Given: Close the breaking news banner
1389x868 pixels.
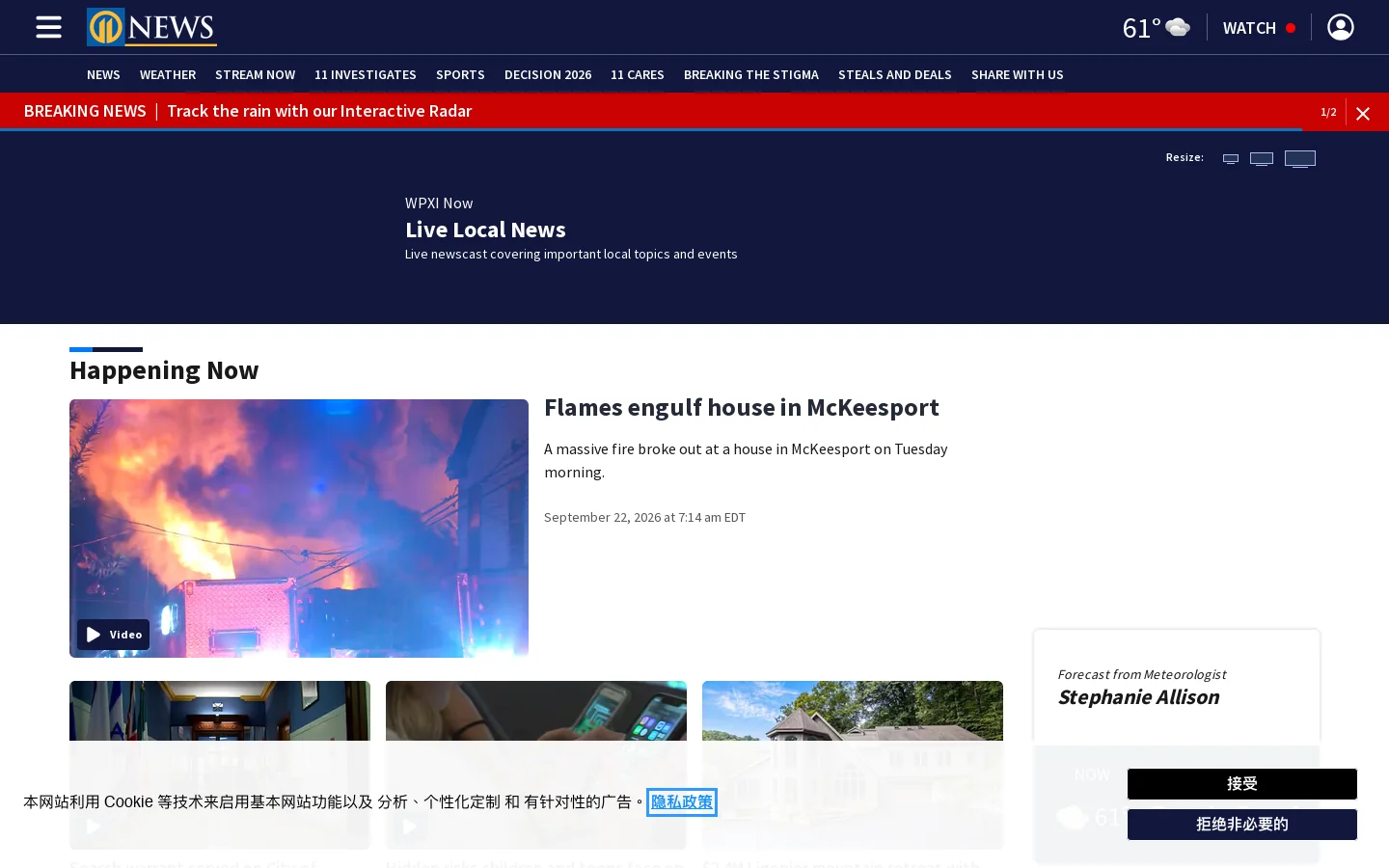Looking at the screenshot, I should tap(1363, 113).
